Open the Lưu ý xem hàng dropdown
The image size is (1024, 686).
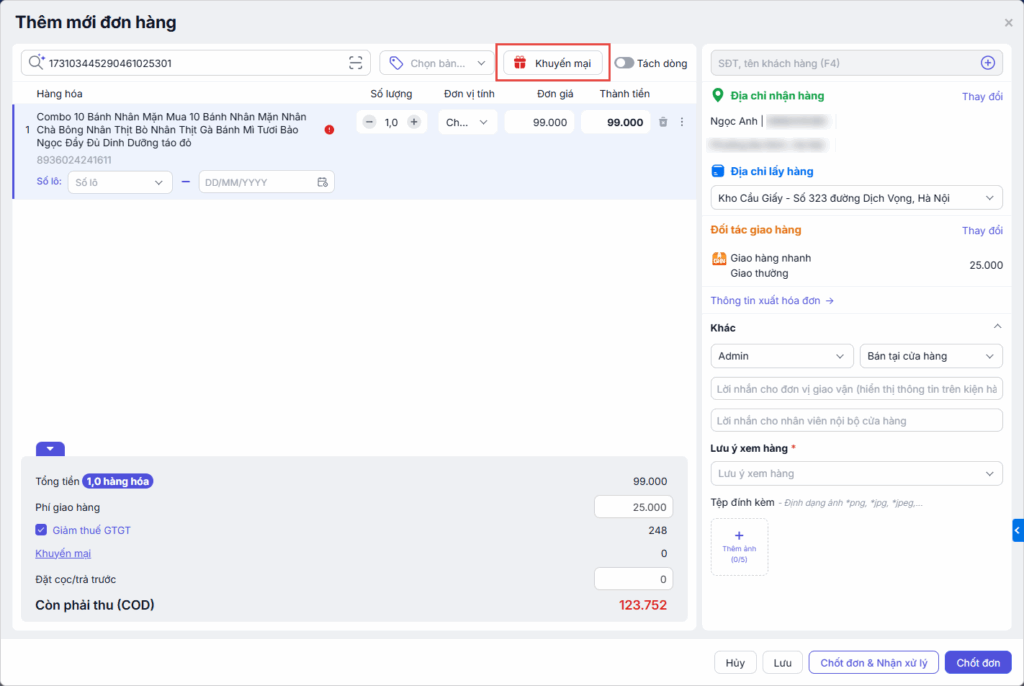click(x=856, y=474)
